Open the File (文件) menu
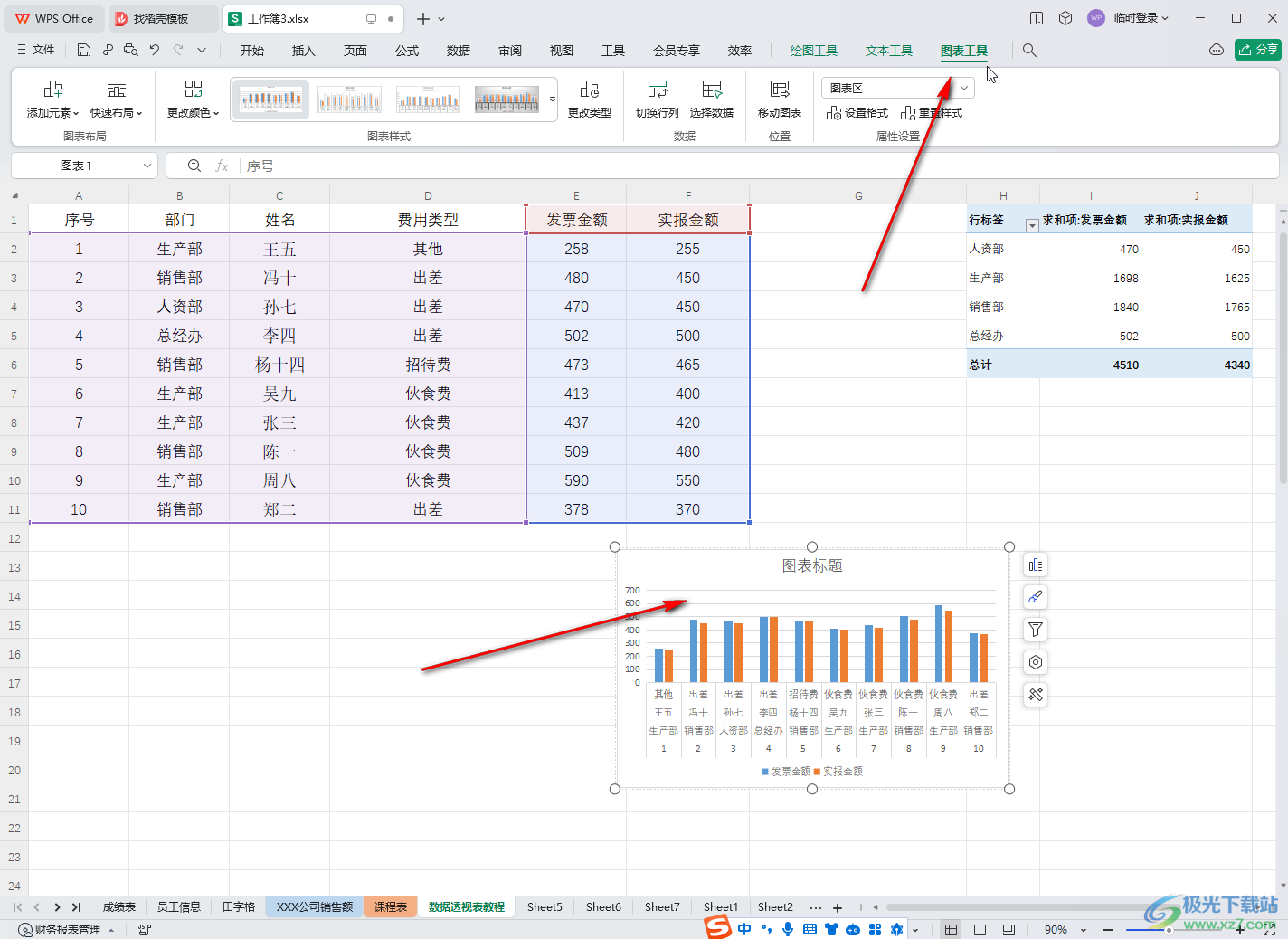 coord(36,51)
